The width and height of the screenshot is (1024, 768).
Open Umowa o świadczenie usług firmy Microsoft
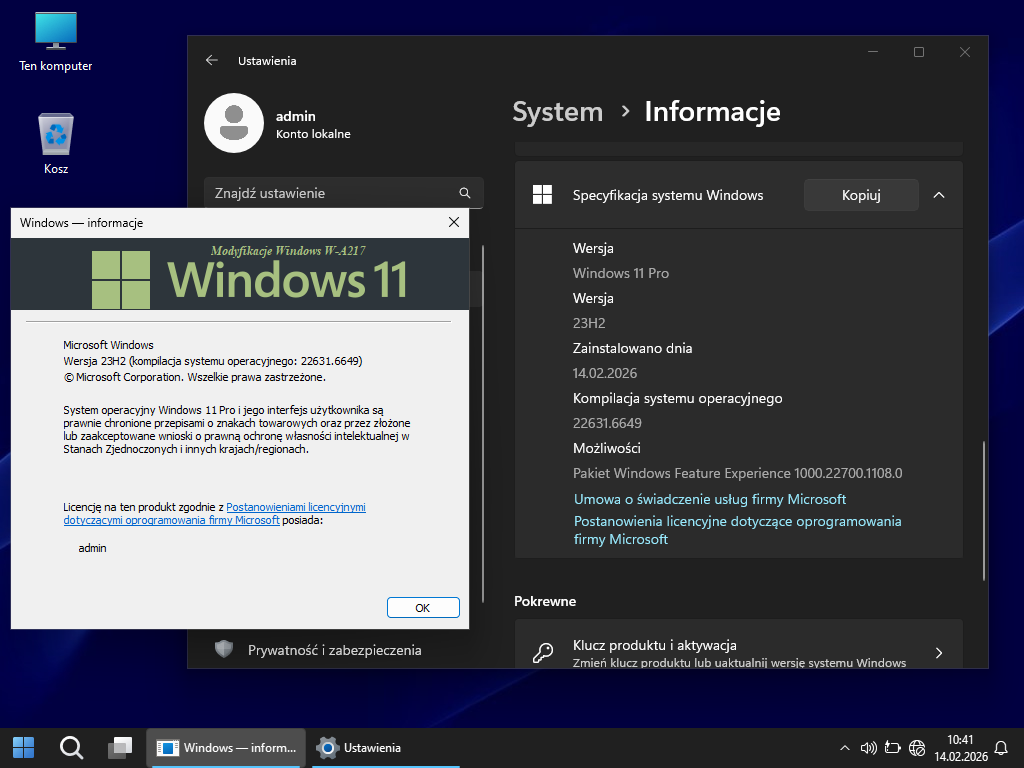(x=710, y=499)
